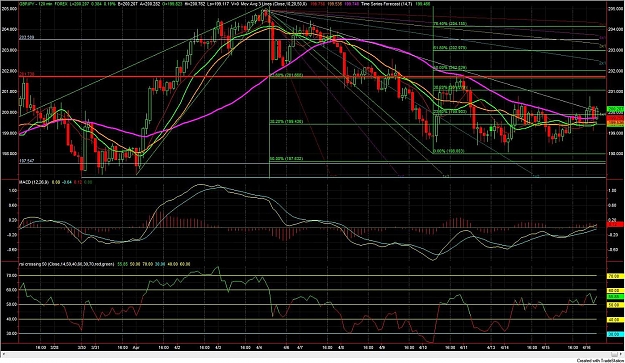Viewport: 625px width, 363px height.
Task: Click the right arrow of the horizontal scrollbar
Action: 621,354
